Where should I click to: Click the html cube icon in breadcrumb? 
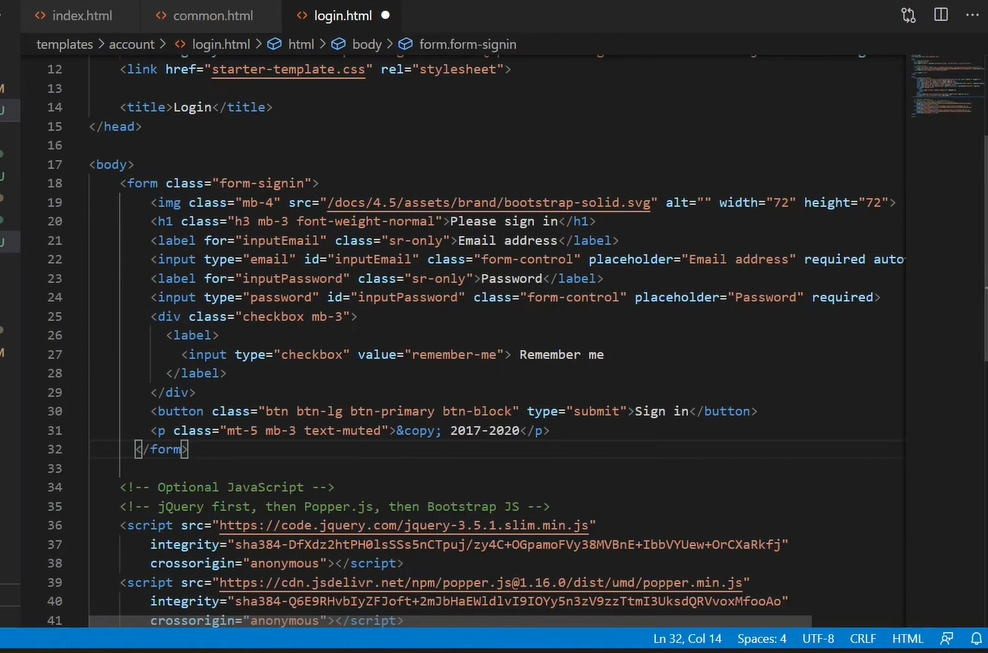(274, 44)
